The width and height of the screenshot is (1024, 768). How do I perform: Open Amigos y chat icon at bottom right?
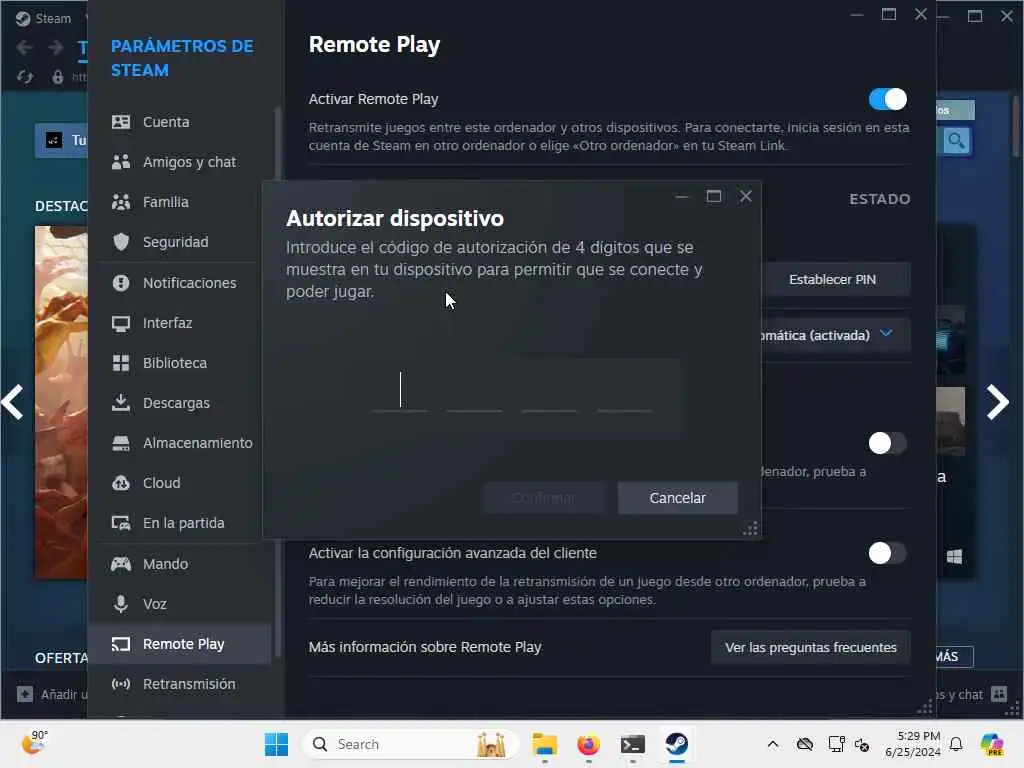(x=999, y=694)
